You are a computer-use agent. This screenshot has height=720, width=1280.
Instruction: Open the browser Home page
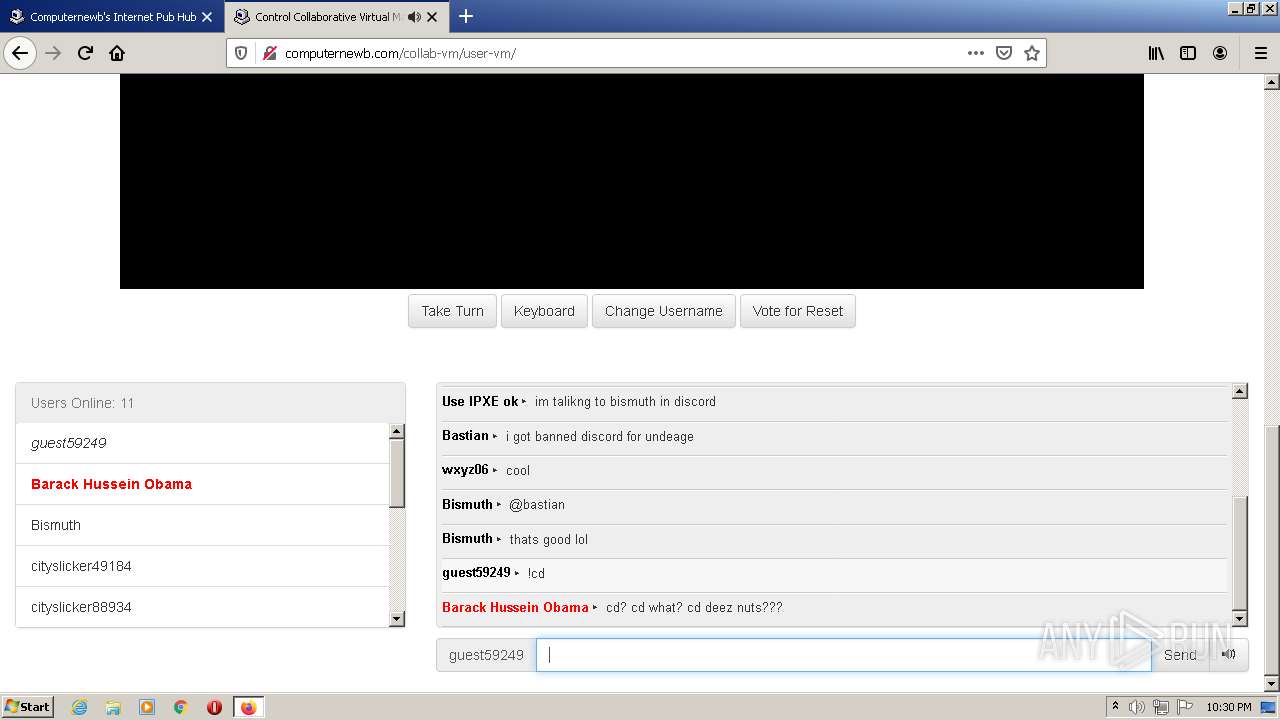coord(117,53)
